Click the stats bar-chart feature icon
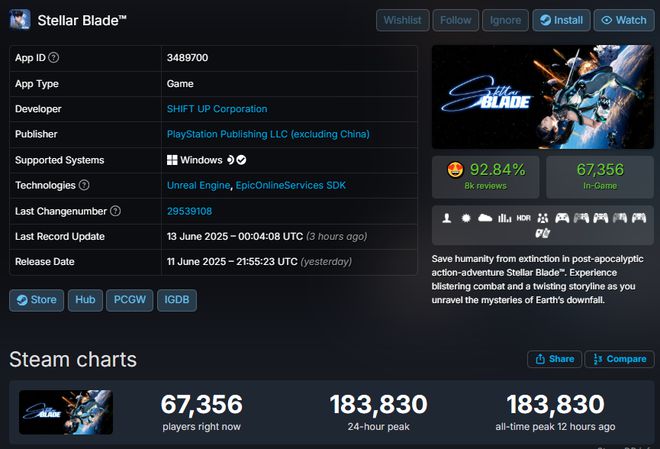This screenshot has width=660, height=449. [504, 218]
